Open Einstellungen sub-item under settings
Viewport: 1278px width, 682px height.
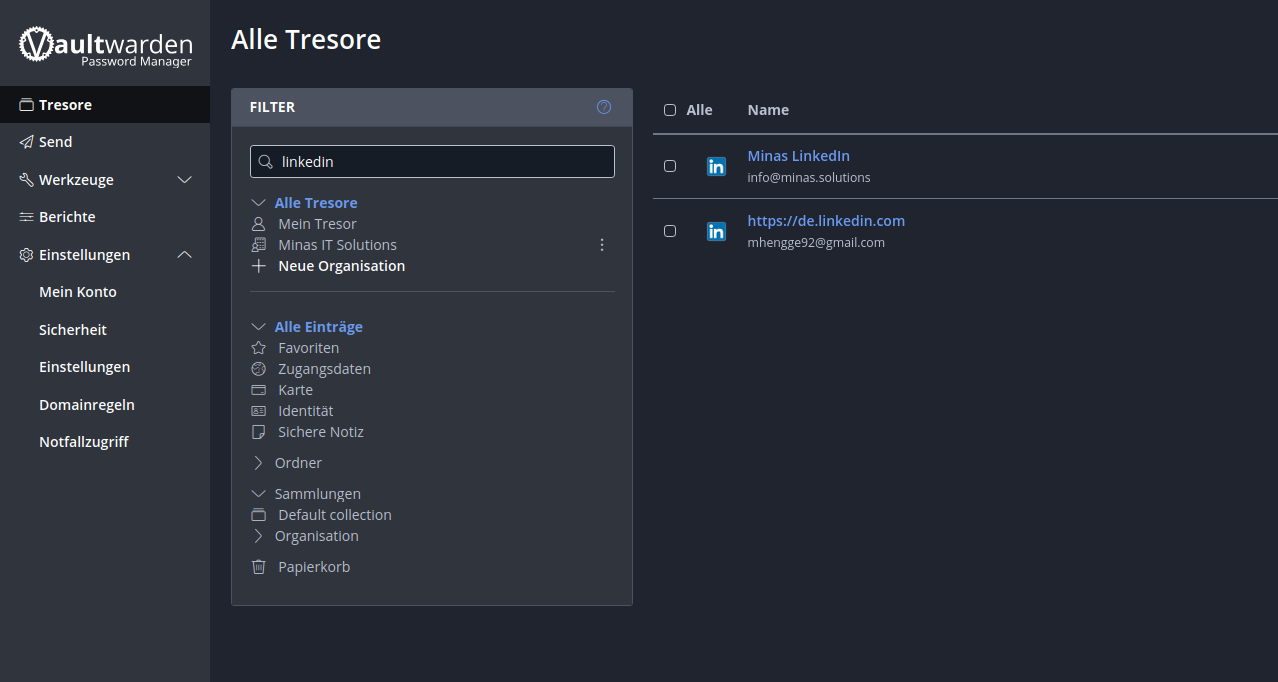pos(84,367)
